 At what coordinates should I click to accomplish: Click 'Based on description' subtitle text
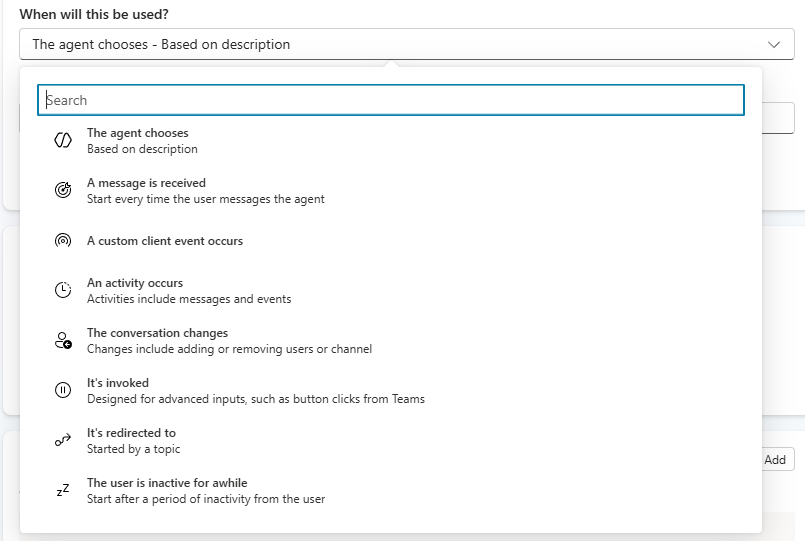[142, 149]
